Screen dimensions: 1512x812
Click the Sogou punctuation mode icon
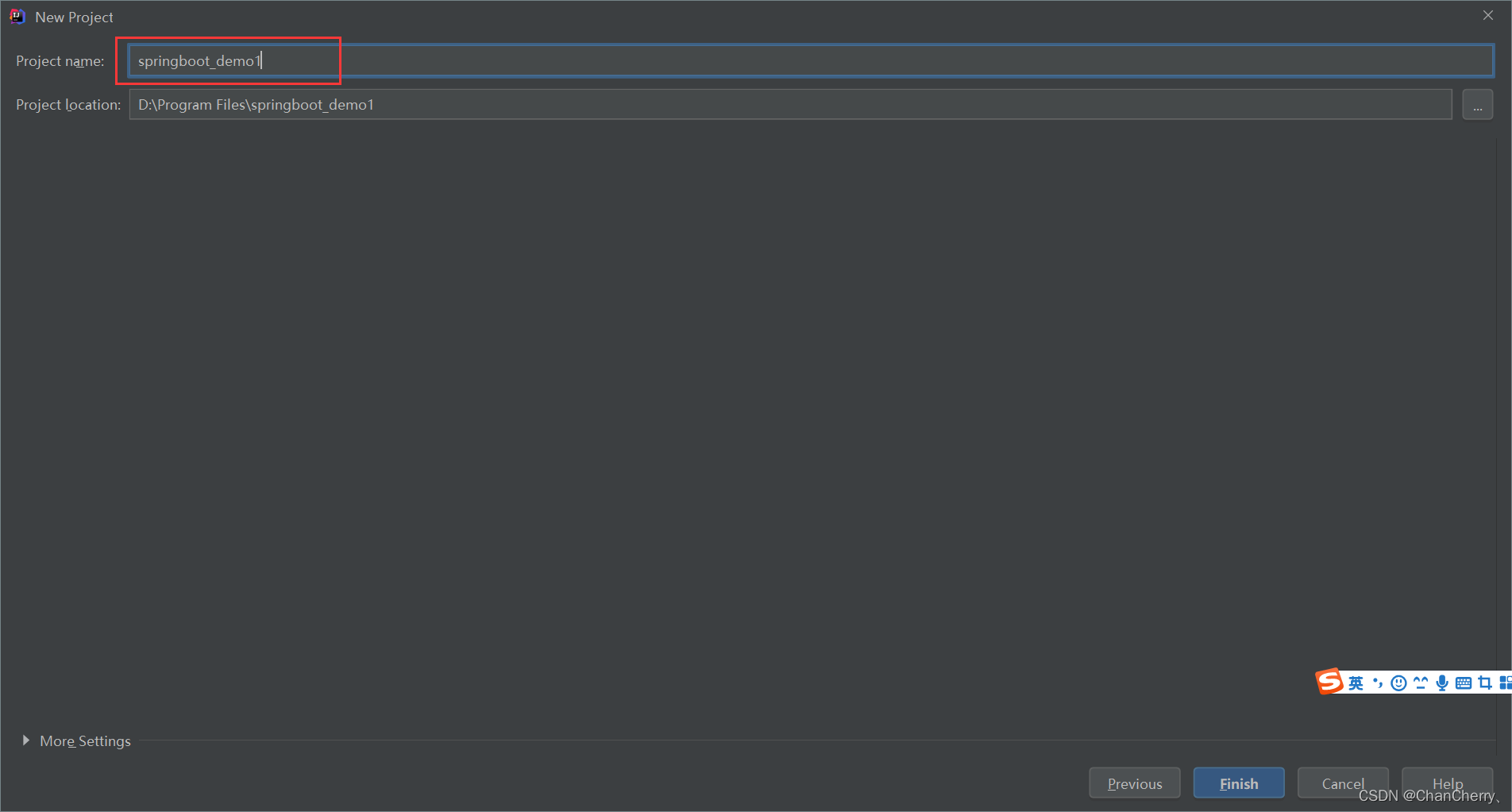(x=1378, y=683)
